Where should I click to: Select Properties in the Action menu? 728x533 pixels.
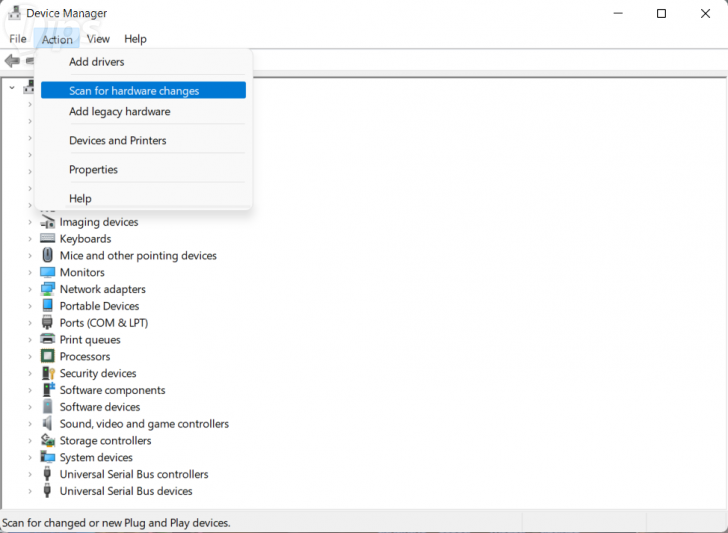coord(143,169)
